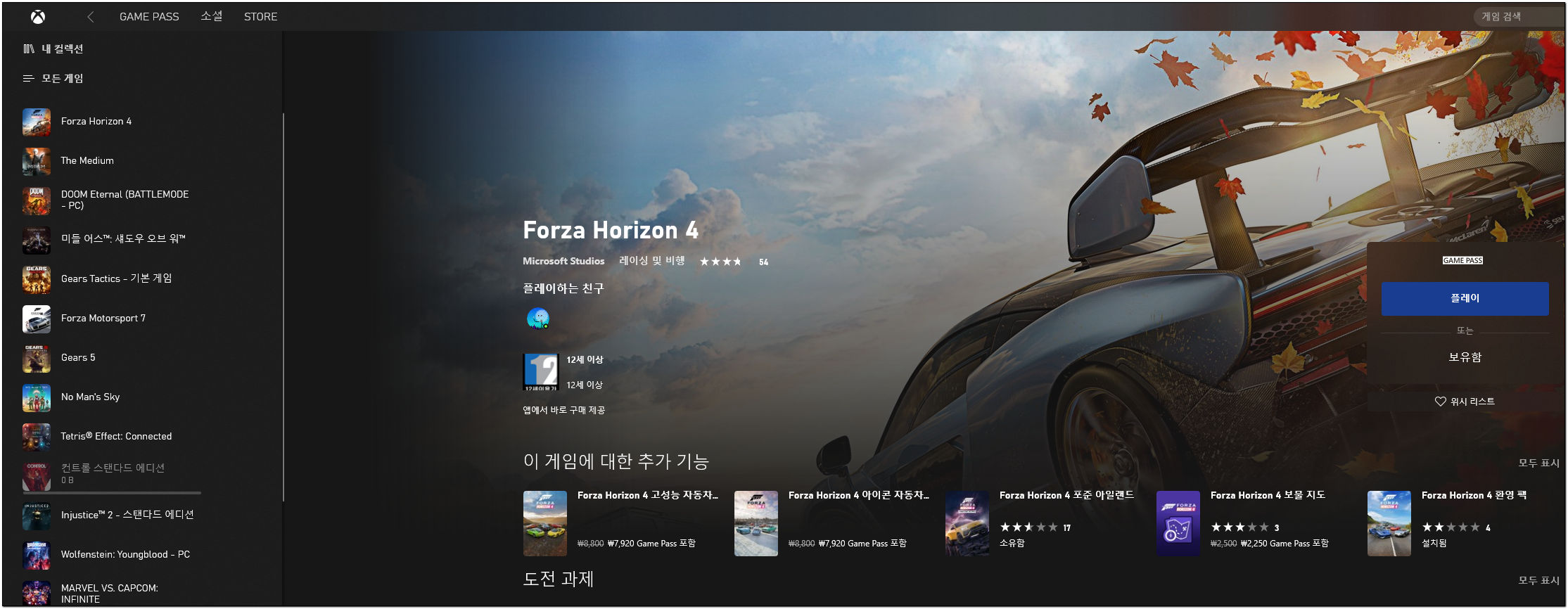Open Forza Horizon 4 아이콘 자동차 thumbnail

756,524
